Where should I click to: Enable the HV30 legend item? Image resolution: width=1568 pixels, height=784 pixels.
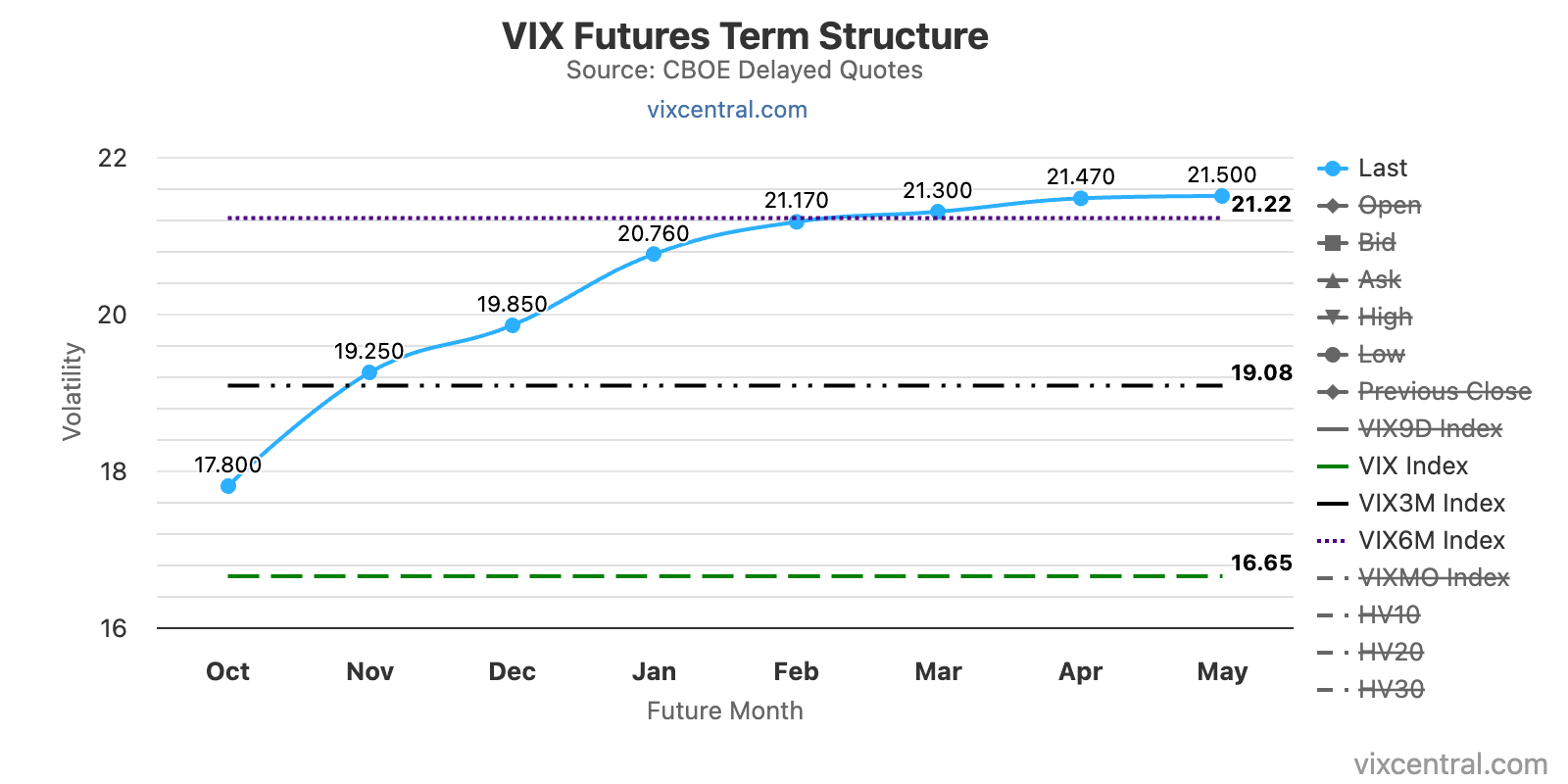point(1391,690)
